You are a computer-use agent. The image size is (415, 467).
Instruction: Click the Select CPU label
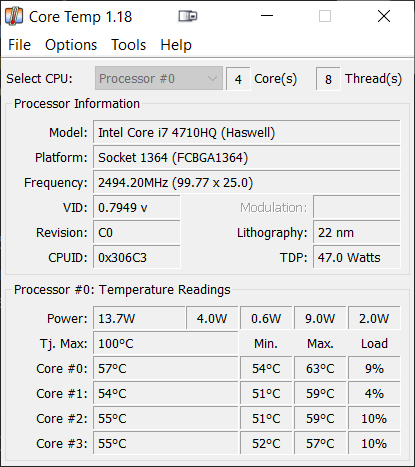[x=39, y=79]
